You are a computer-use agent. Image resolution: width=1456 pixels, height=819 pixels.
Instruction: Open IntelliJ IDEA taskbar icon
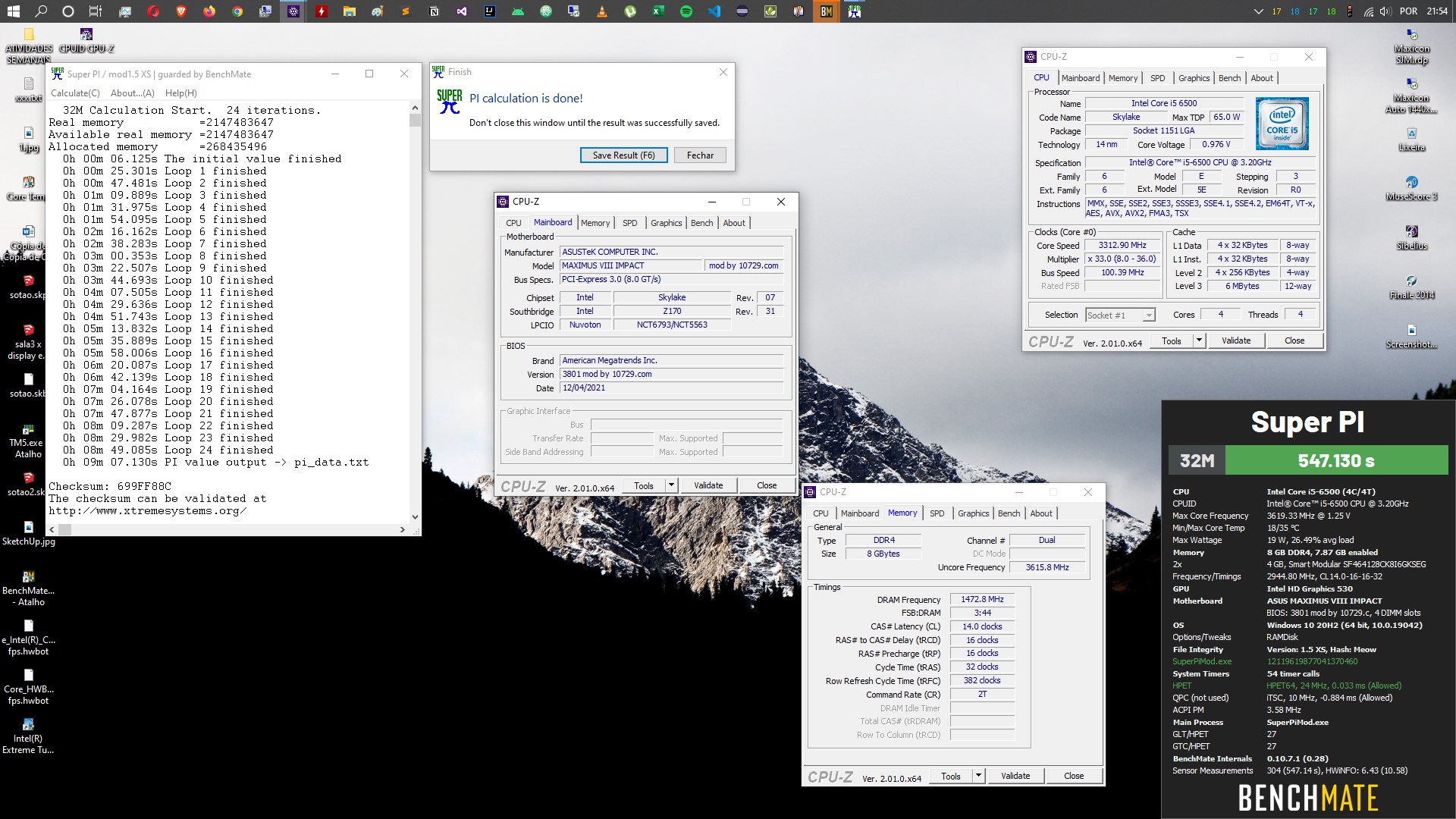point(490,11)
